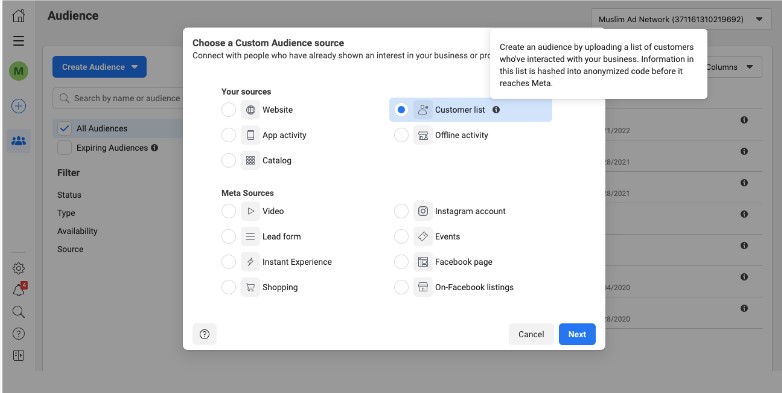
Task: Select the Website radio button
Action: tap(228, 110)
